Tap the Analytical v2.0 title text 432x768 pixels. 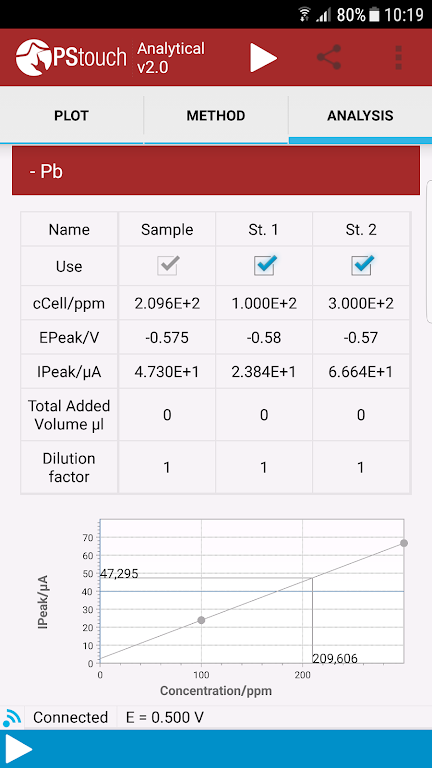(x=171, y=58)
